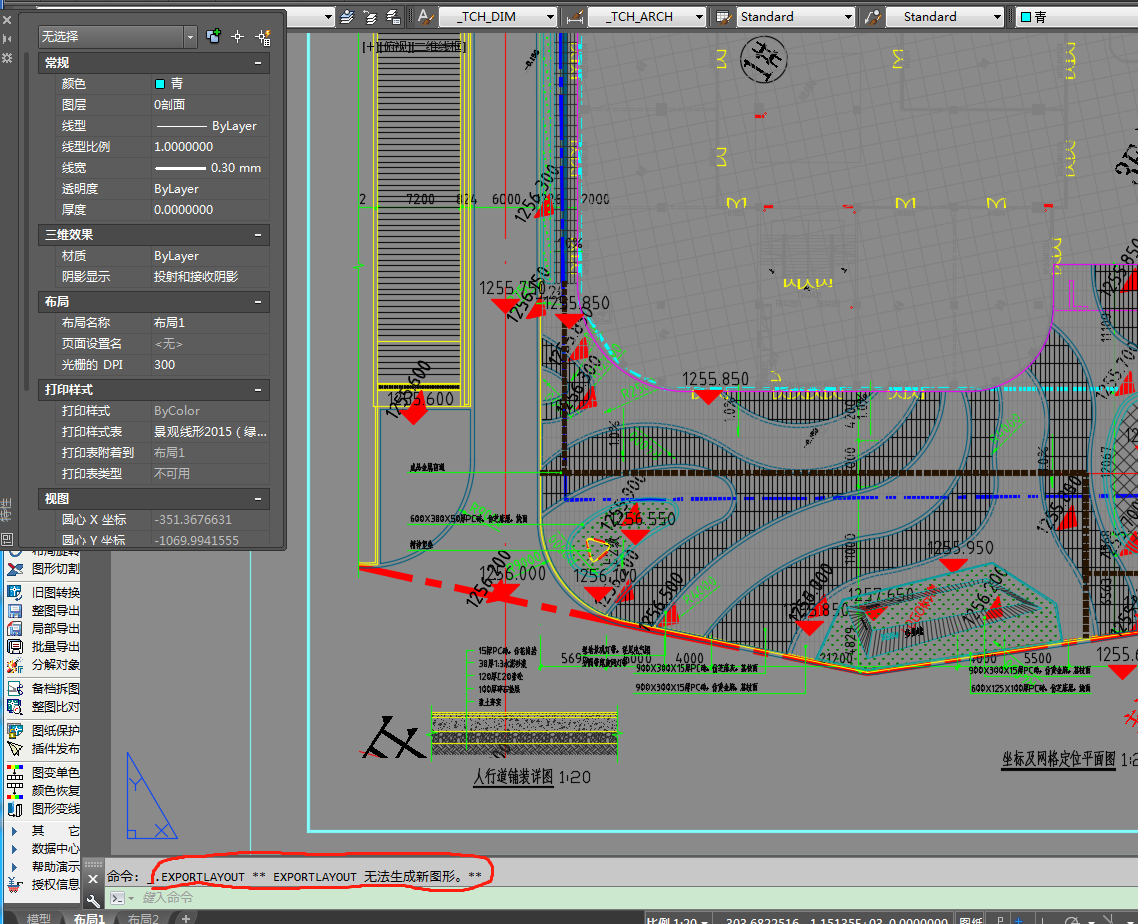The width and height of the screenshot is (1138, 924).
Task: Select the 局部导出 partial export tool
Action: (55, 629)
